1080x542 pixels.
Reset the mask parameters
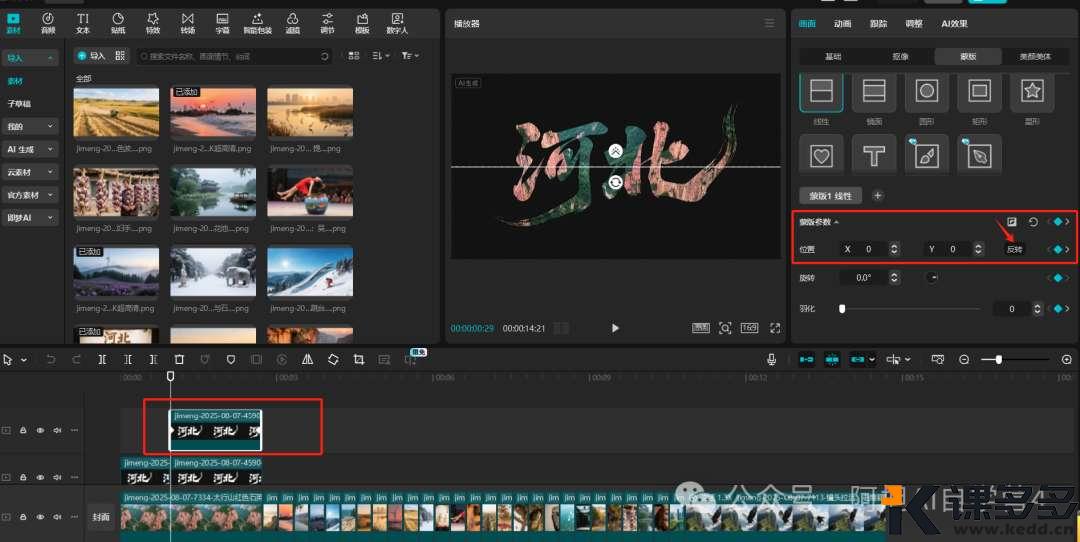[1033, 222]
